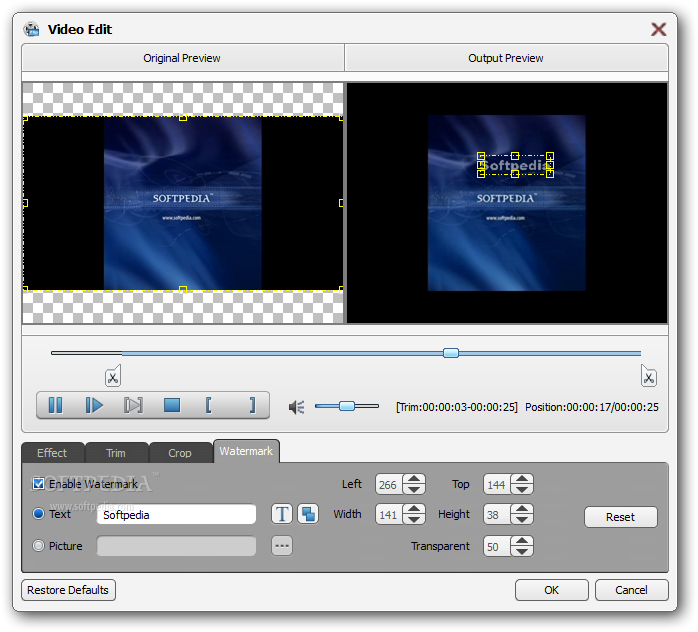Open the watermark text color icon
The width and height of the screenshot is (698, 632).
[x=308, y=514]
